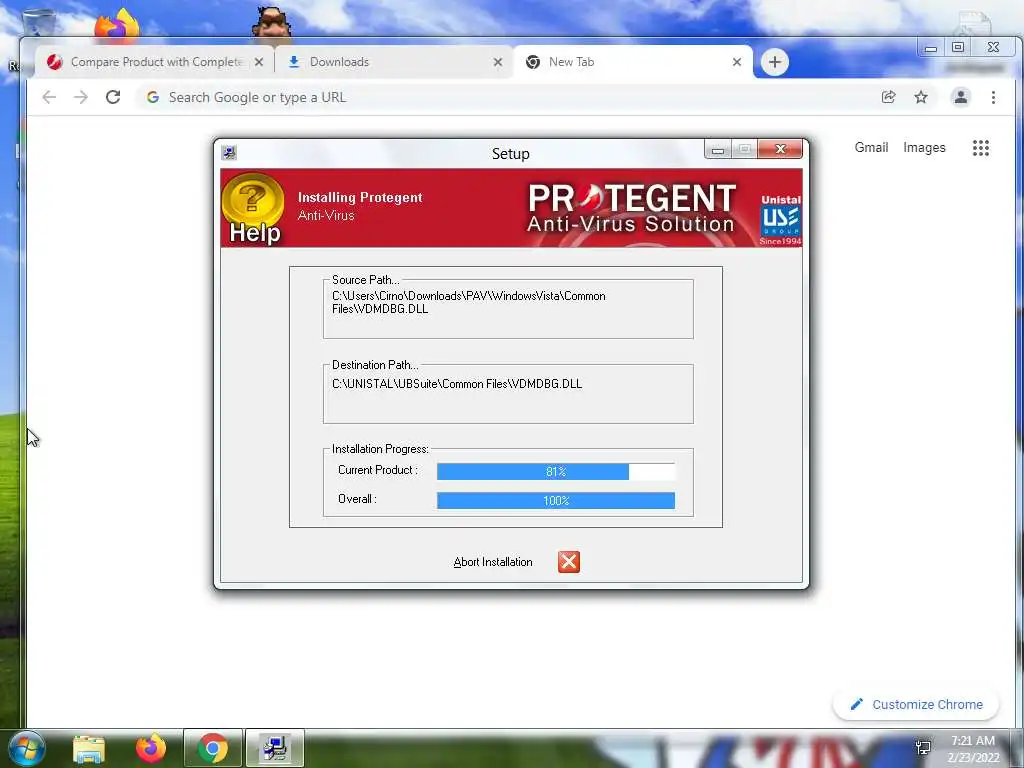
Task: Click the Compare Product tab favicon
Action: pyautogui.click(x=55, y=62)
